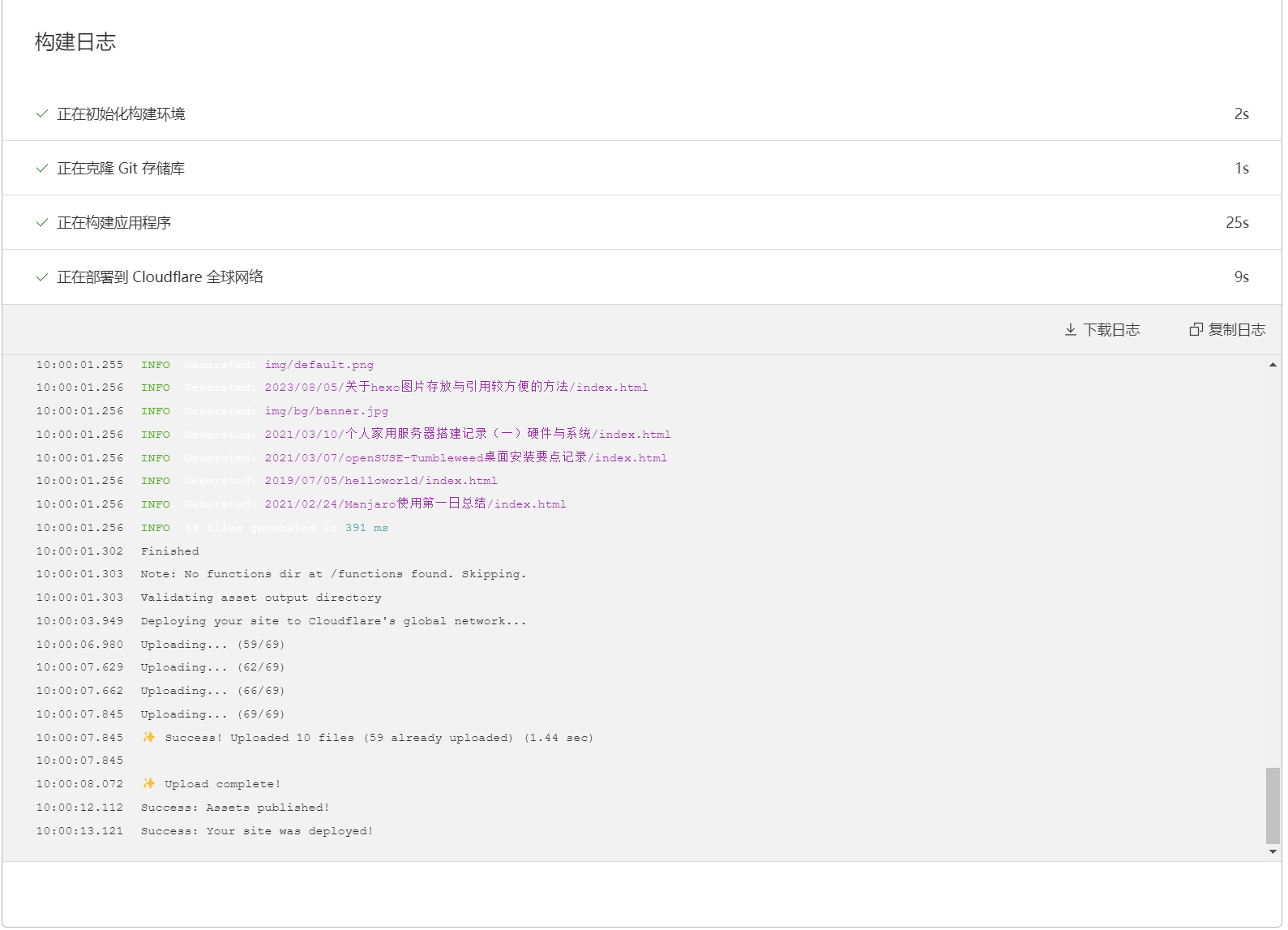Expand the 正在克隆 Git 存储库 step
Viewport: 1288px width, 930px height.
tap(122, 169)
